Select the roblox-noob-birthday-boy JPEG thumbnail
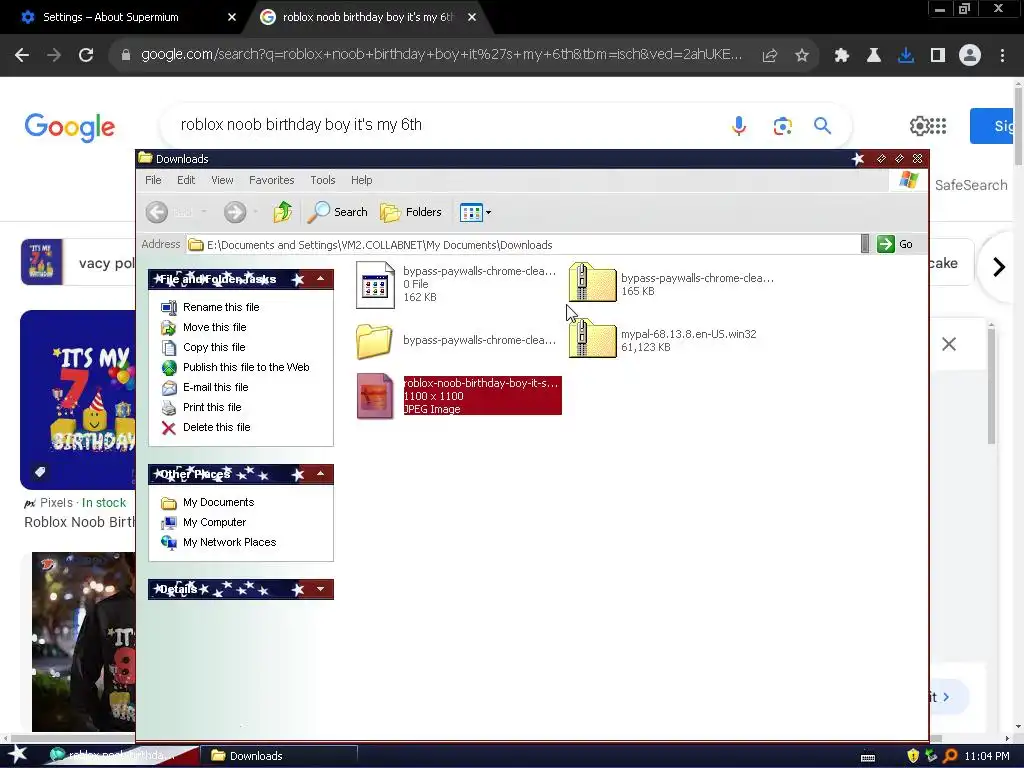Screen dimensions: 1024x768 [x=375, y=396]
